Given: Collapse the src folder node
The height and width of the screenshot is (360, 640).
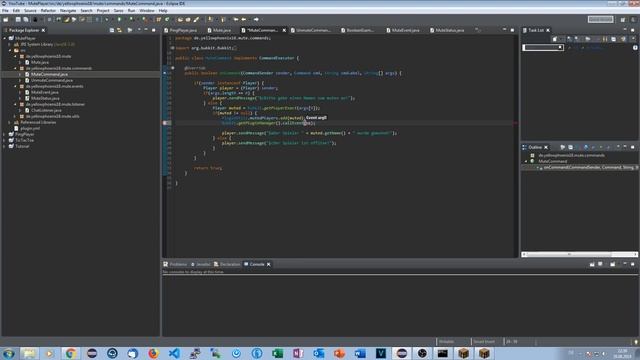Looking at the screenshot, I should [10, 50].
